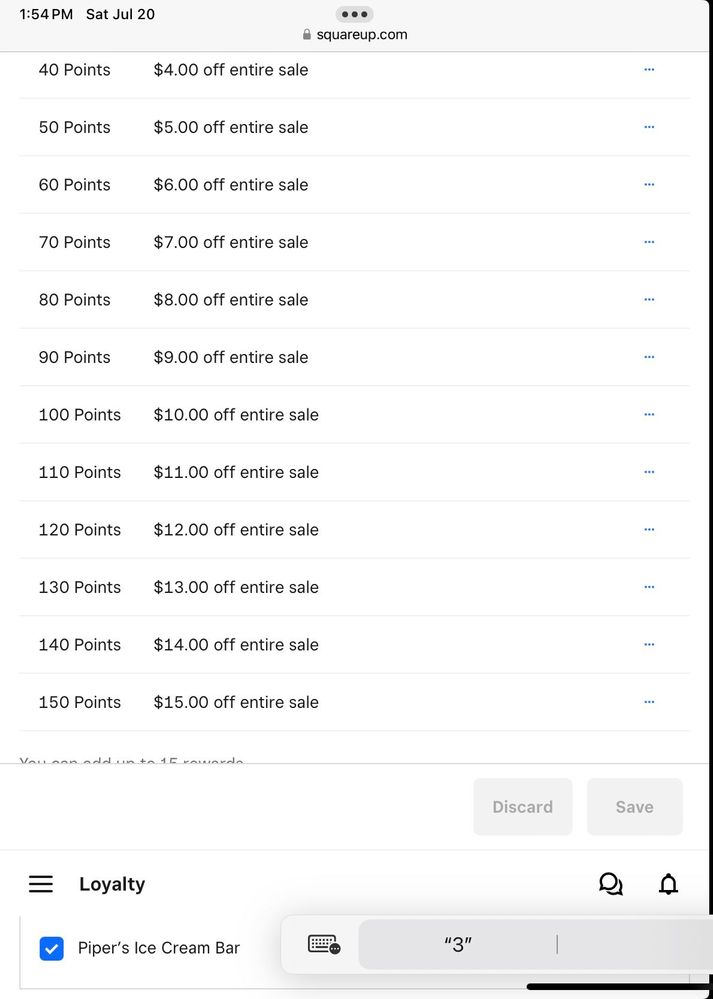Open the notifications bell
Screen dimensions: 713x999
coord(668,884)
